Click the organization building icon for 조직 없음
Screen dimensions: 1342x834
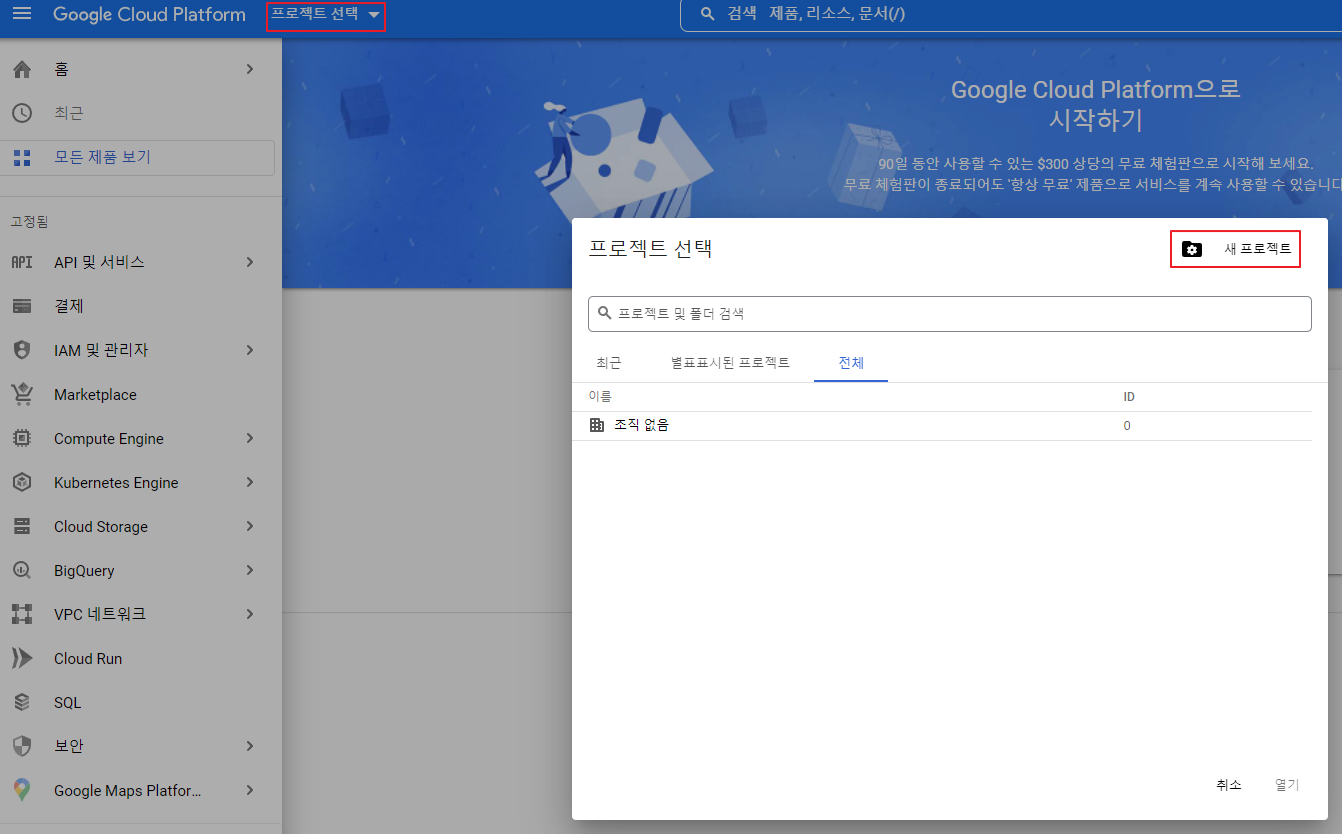597,425
